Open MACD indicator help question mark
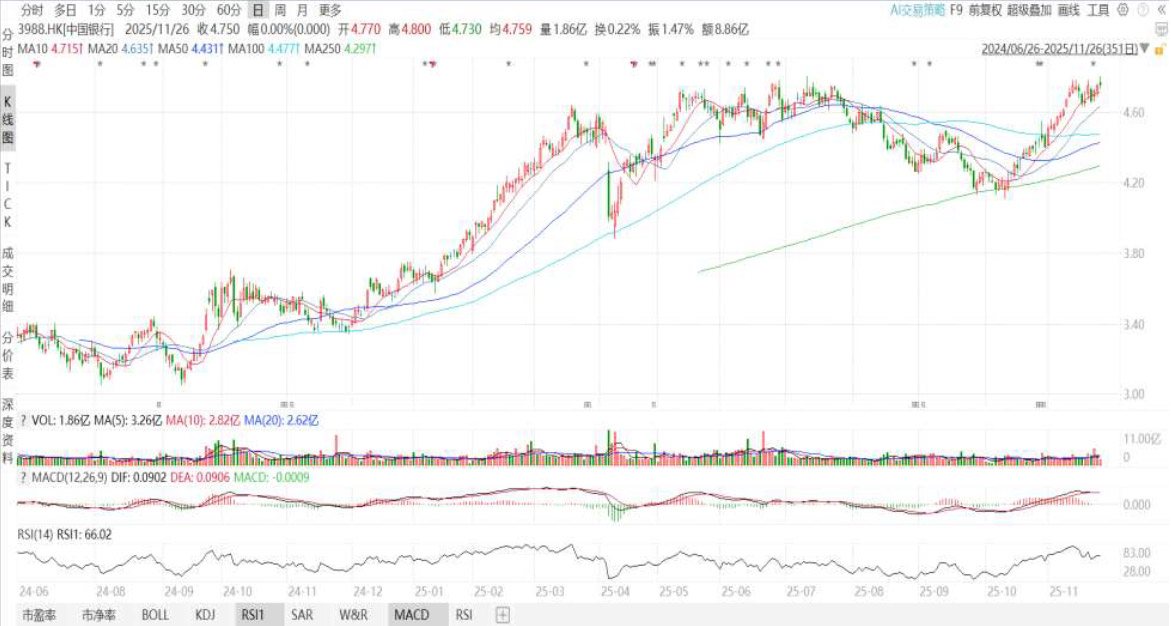The height and width of the screenshot is (626, 1171). (23, 477)
